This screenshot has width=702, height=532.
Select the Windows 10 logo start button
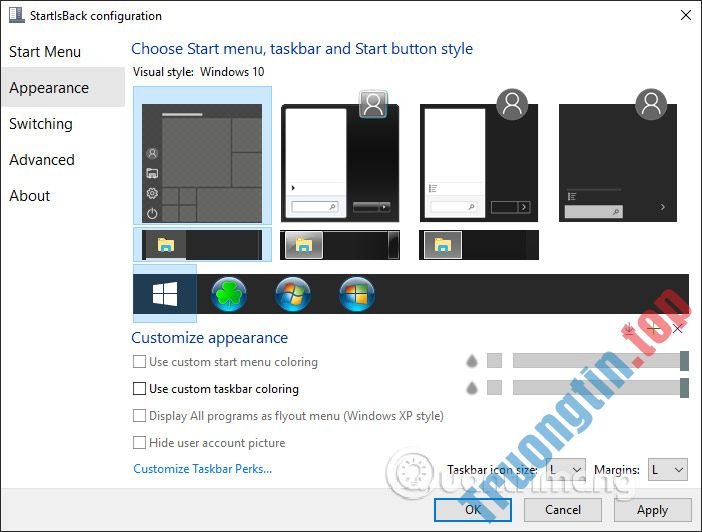coord(165,294)
